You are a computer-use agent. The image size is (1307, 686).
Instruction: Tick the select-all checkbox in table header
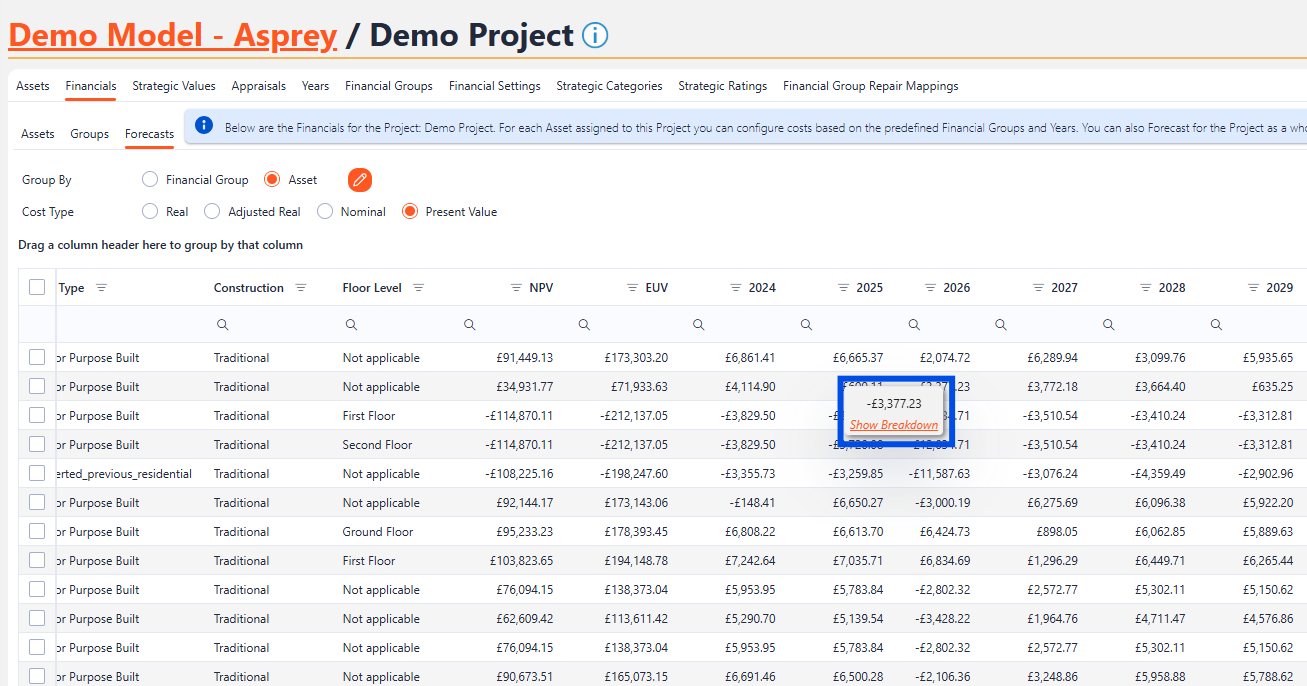click(37, 287)
